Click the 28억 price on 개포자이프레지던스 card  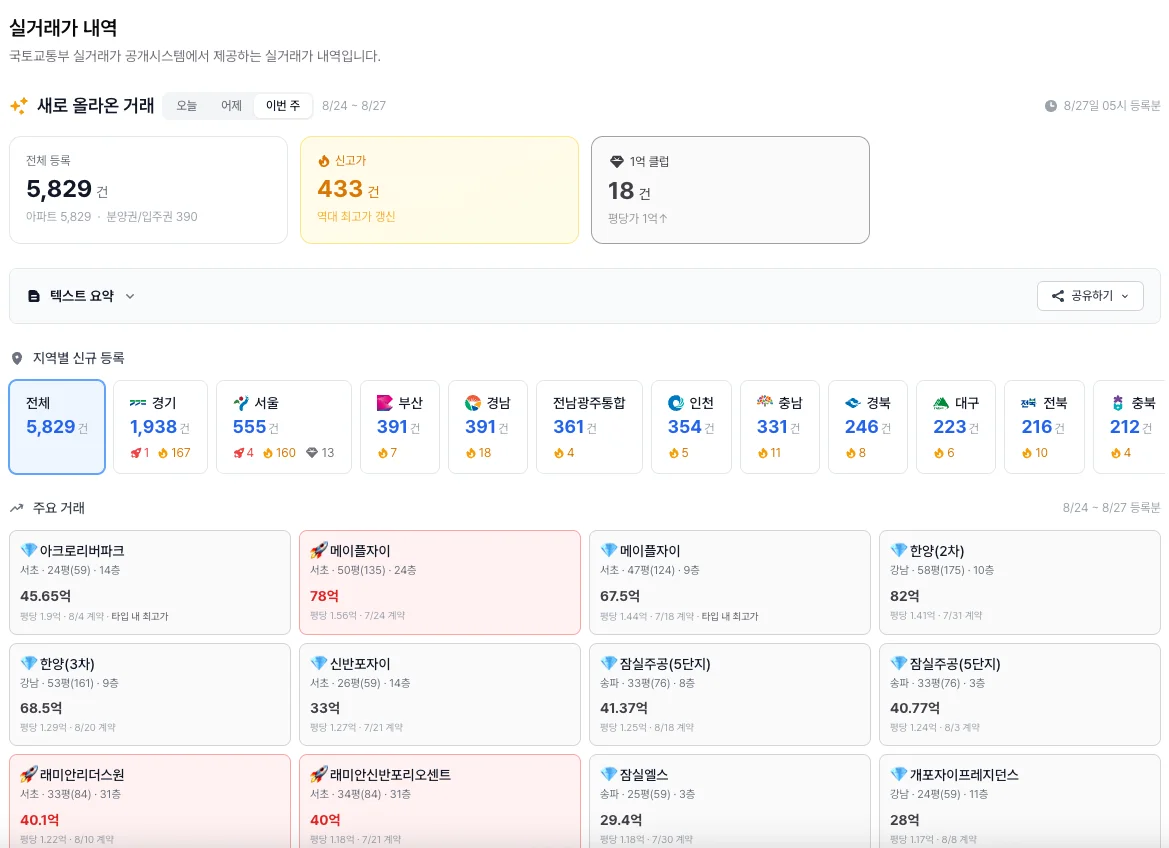tap(904, 820)
